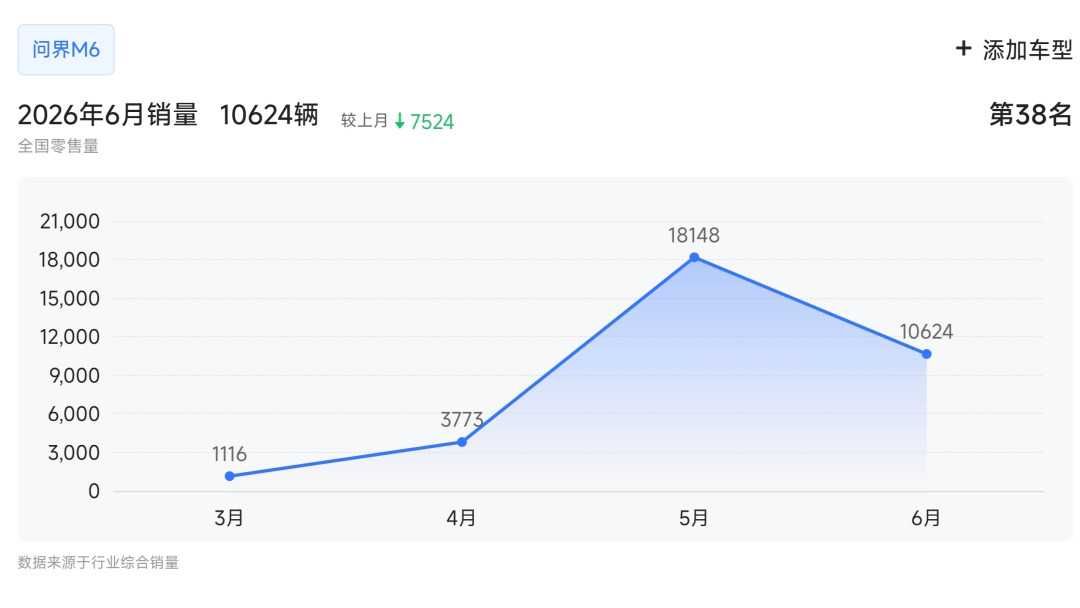
Task: Select the 6月 data point on chart
Action: [926, 354]
